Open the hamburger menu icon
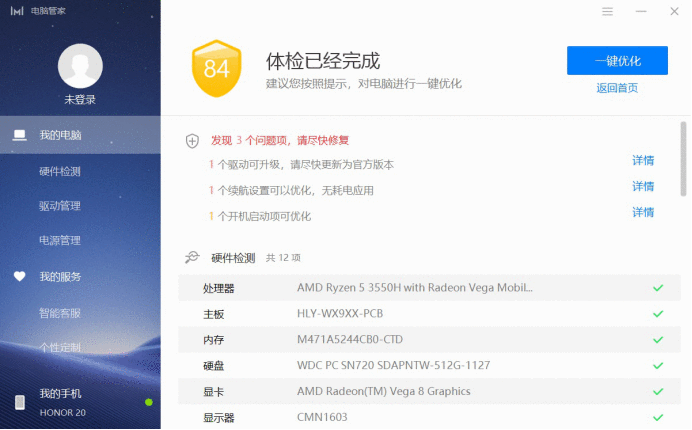Screen dimensions: 692x430 coord(607,11)
